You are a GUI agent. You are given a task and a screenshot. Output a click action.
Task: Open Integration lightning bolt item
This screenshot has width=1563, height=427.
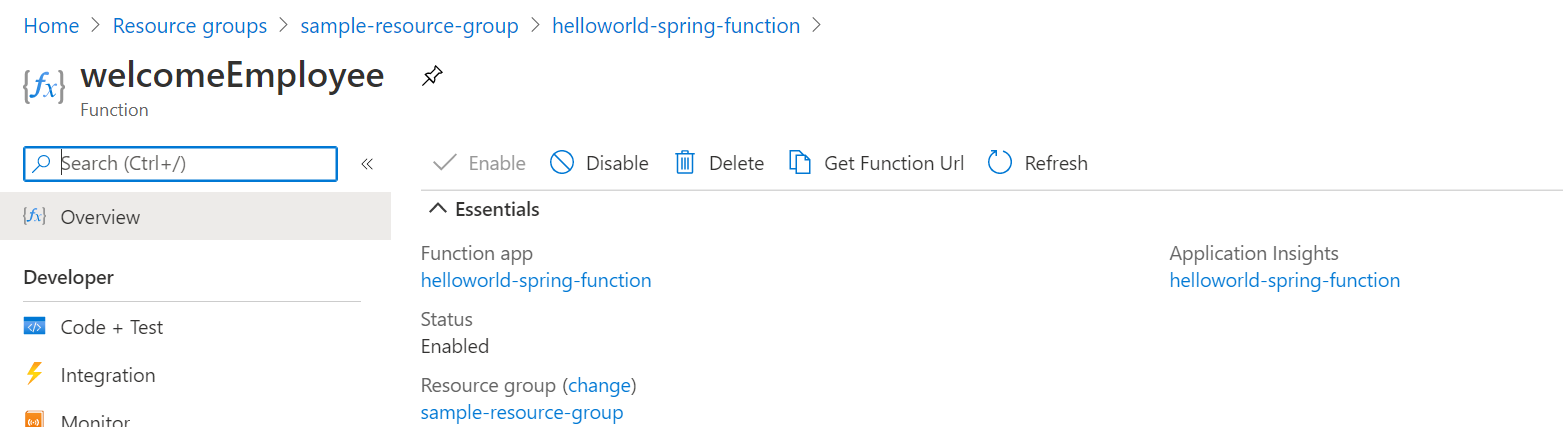coord(107,375)
